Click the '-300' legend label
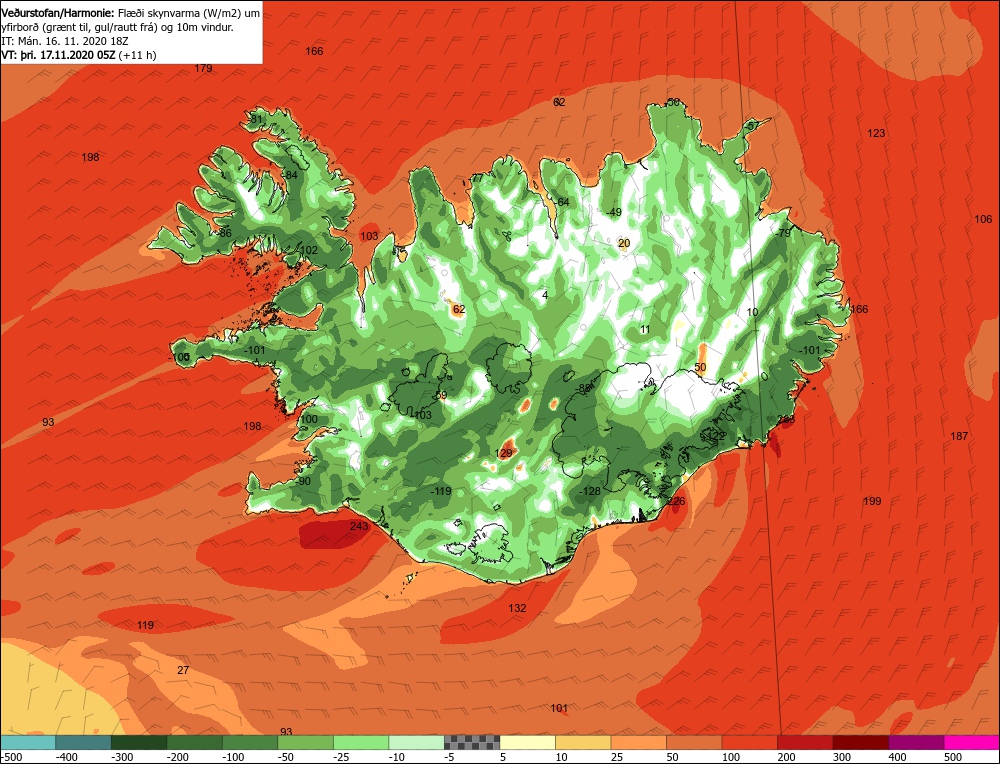Viewport: 1000px width, 764px height. 122,757
